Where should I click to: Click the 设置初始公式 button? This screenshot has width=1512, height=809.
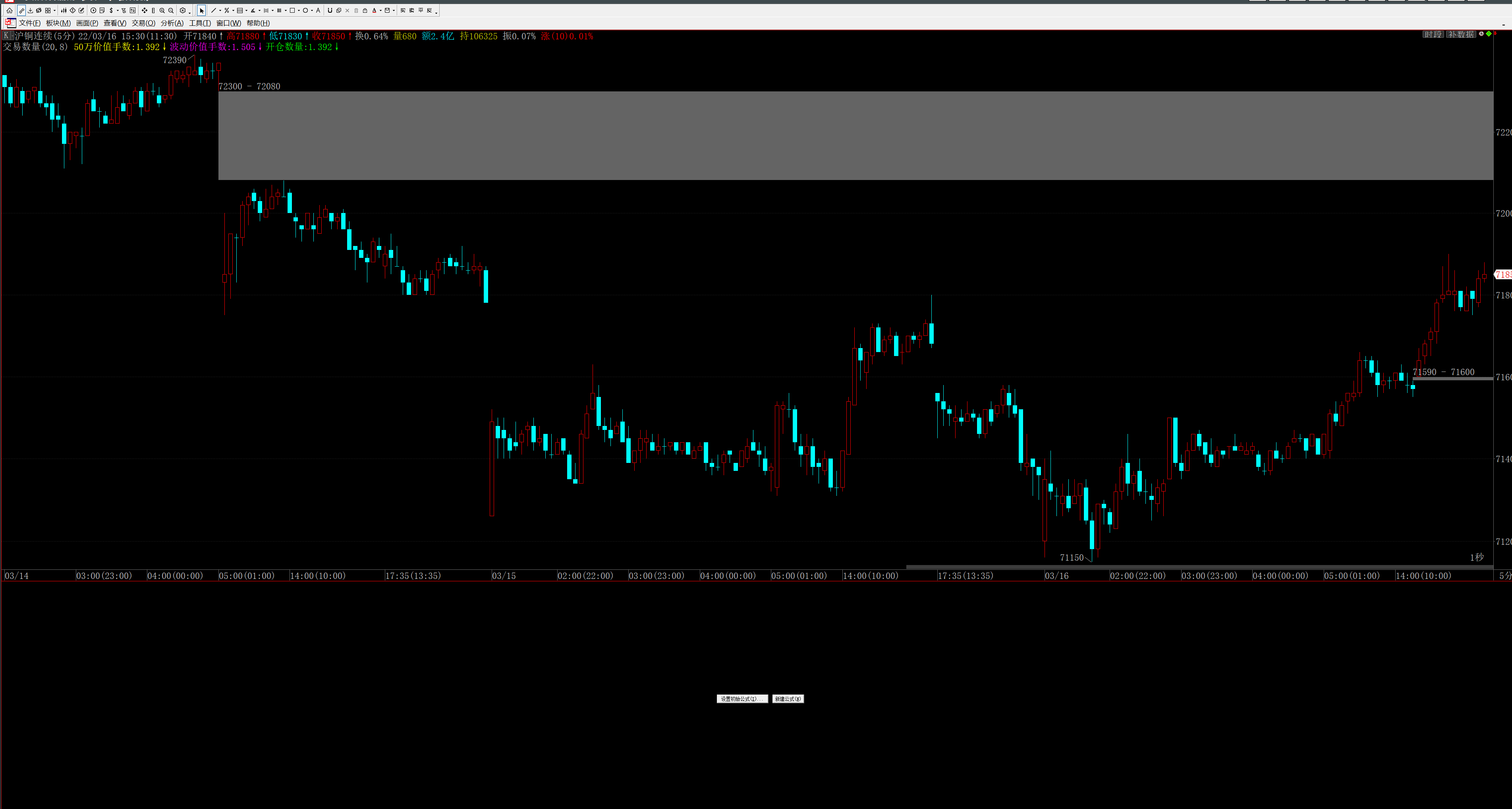click(742, 699)
